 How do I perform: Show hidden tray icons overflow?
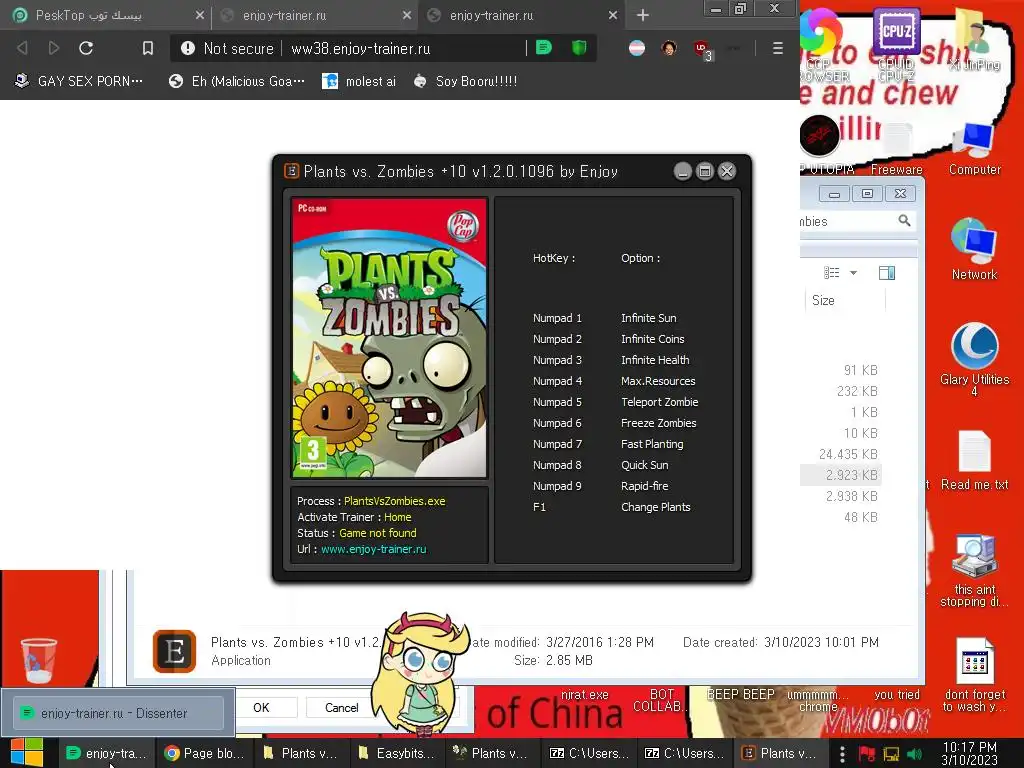click(x=842, y=754)
